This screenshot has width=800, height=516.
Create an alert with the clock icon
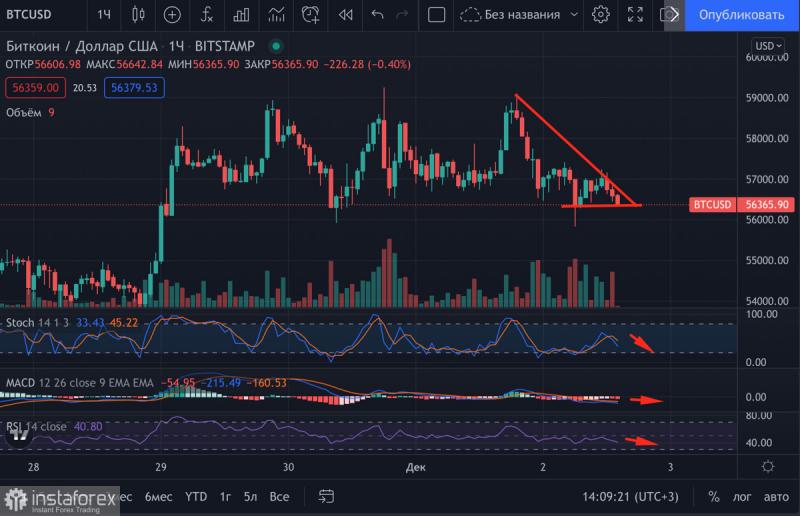[x=310, y=14]
